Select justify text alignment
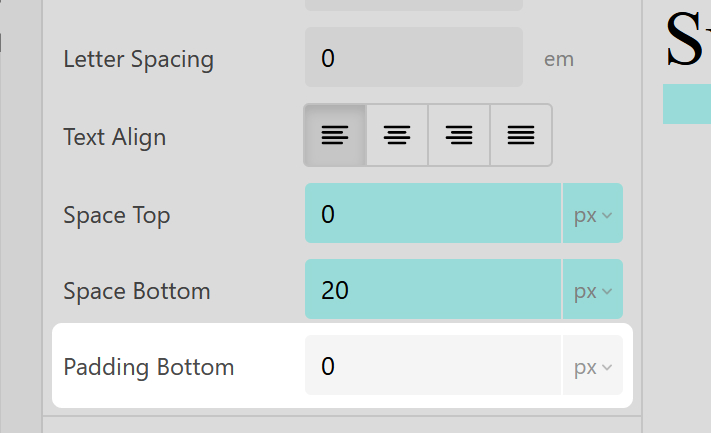 [521, 135]
